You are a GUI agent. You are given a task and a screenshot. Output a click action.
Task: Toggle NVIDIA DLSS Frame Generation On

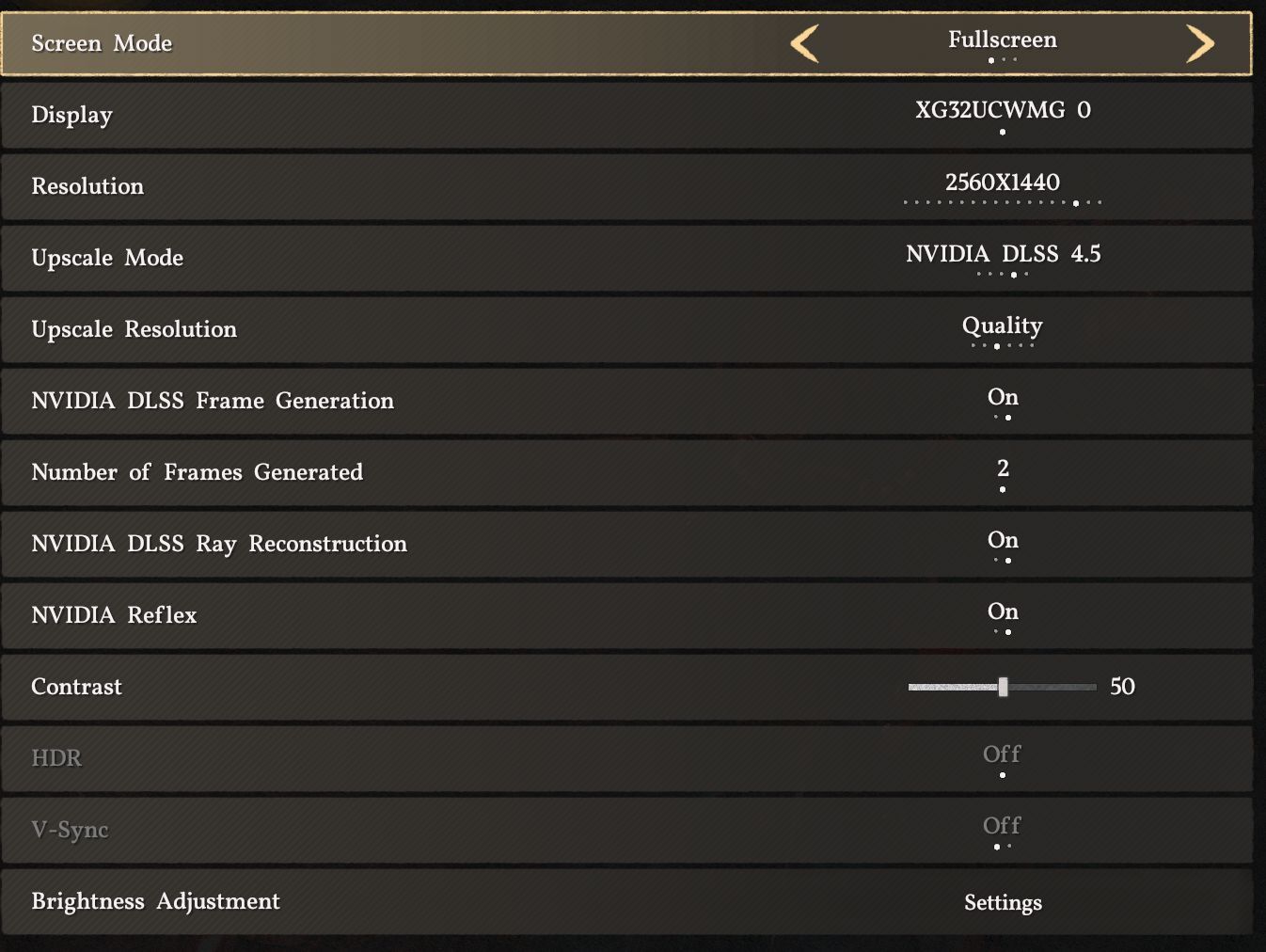click(1003, 397)
